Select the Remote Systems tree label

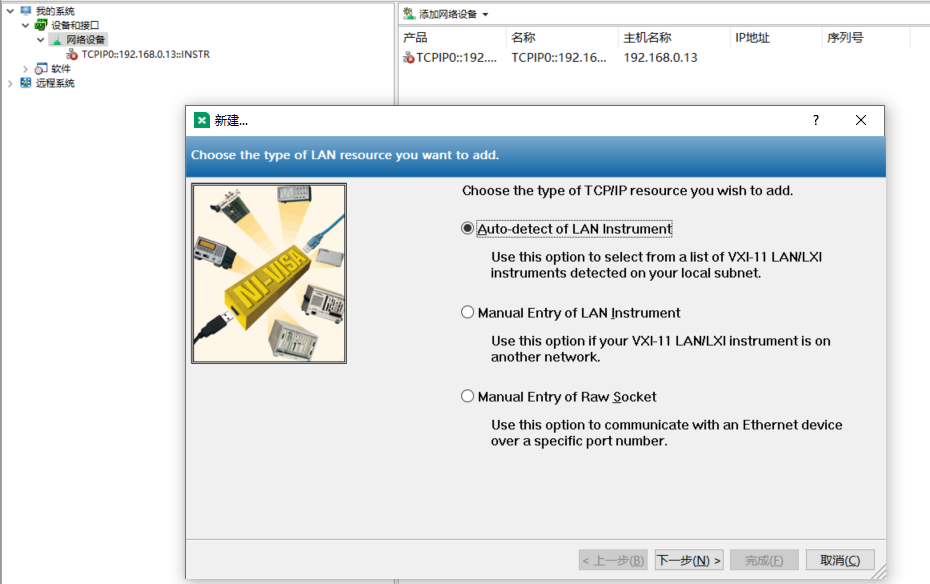pos(55,83)
